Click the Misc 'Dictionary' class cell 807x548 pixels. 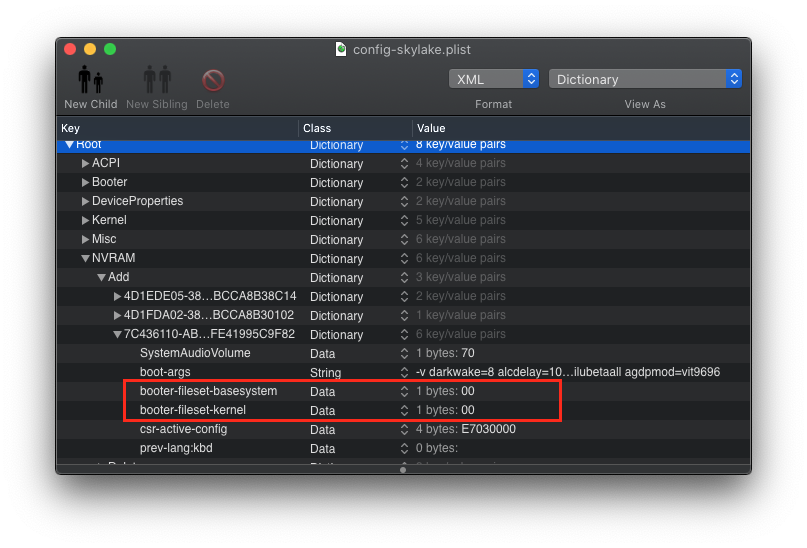tap(337, 240)
